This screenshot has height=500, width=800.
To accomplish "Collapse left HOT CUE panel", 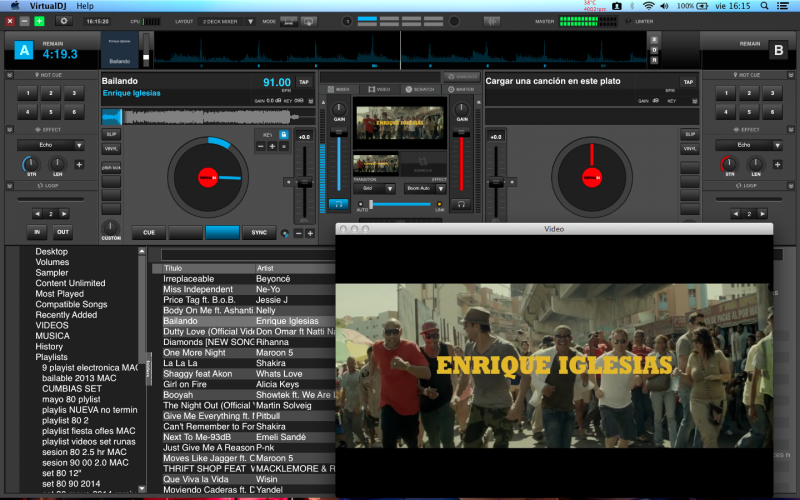I will (10, 75).
